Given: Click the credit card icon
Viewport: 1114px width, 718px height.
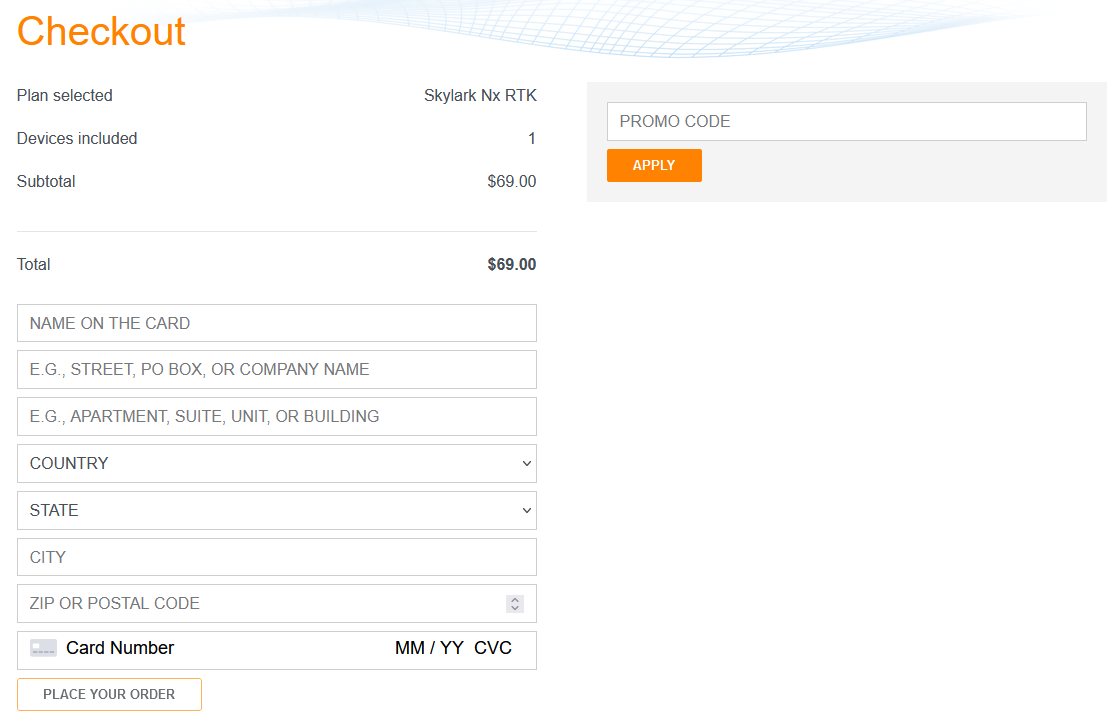Looking at the screenshot, I should tap(43, 648).
